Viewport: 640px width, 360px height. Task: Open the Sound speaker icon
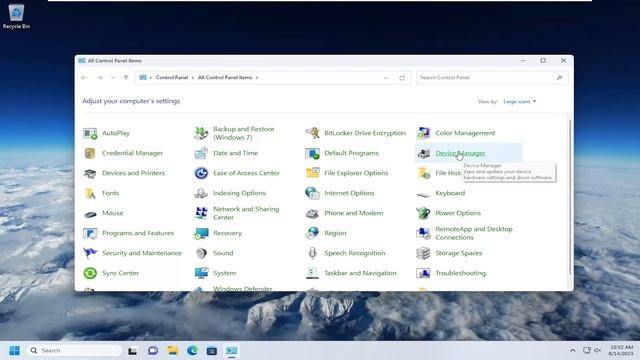tap(201, 253)
